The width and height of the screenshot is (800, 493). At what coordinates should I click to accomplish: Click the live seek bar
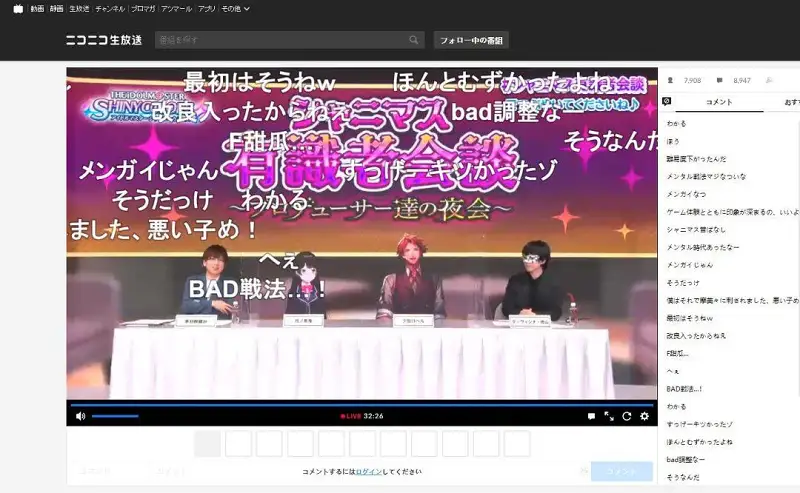pos(362,405)
